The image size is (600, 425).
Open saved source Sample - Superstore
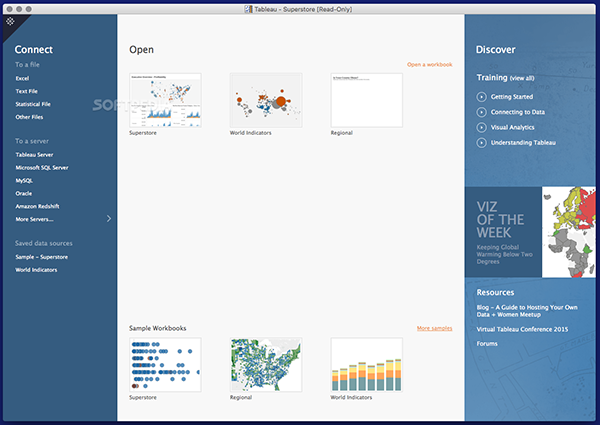click(41, 257)
